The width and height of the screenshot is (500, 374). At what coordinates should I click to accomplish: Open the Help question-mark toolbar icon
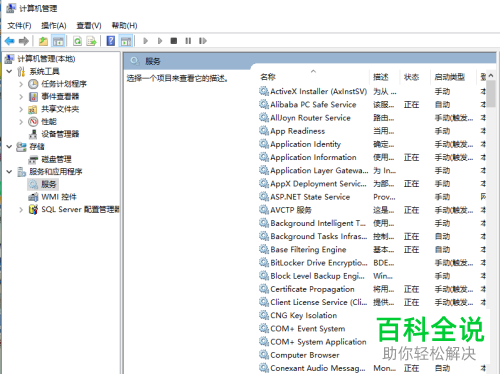[x=111, y=41]
